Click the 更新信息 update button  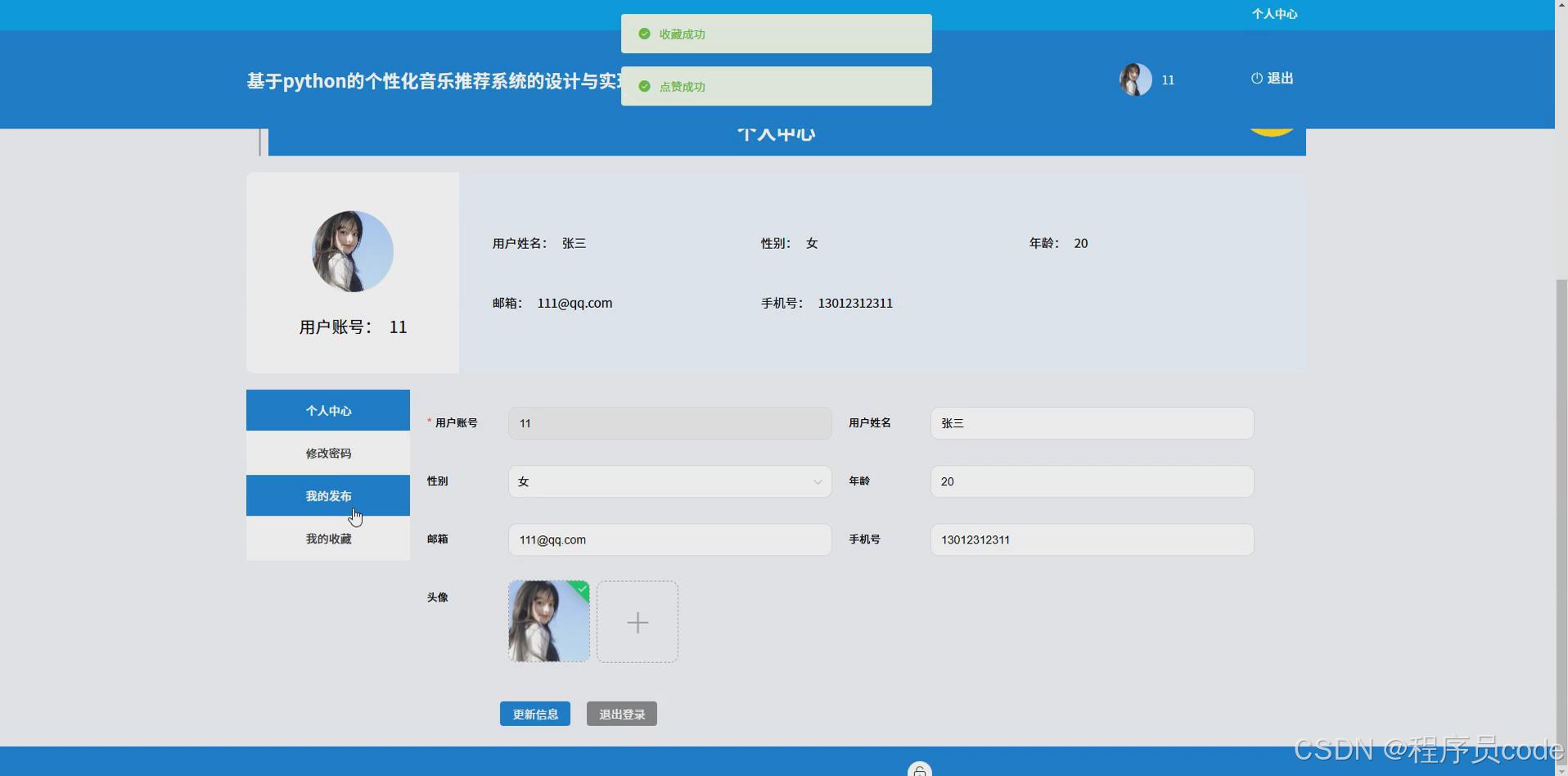[534, 713]
